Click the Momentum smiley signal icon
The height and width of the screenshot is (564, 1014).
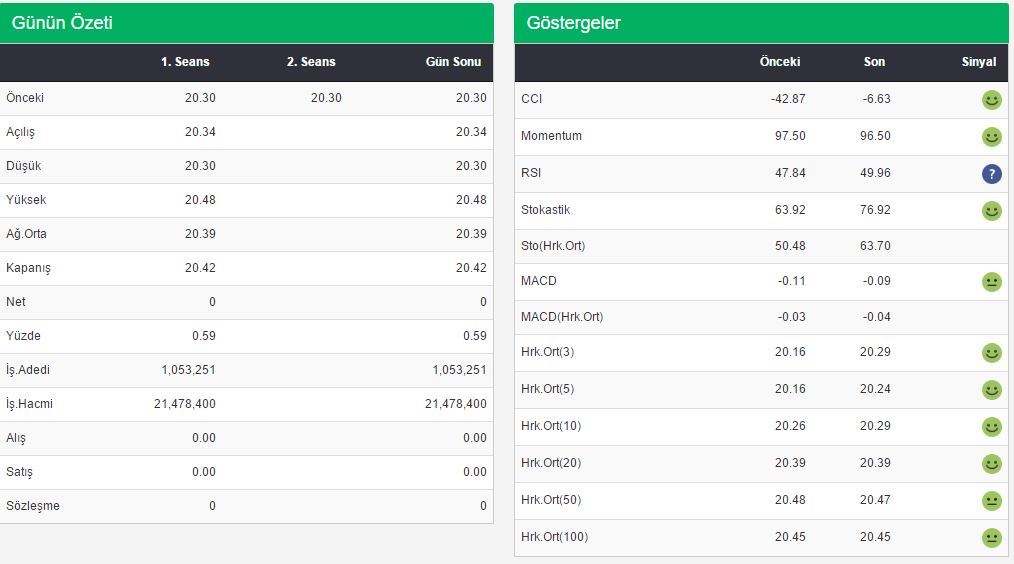tap(991, 136)
